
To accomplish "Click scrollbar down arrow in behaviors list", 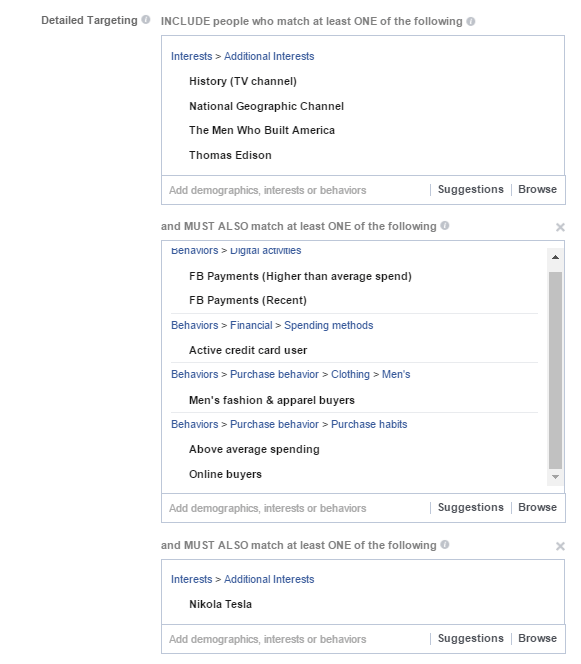I will click(555, 477).
